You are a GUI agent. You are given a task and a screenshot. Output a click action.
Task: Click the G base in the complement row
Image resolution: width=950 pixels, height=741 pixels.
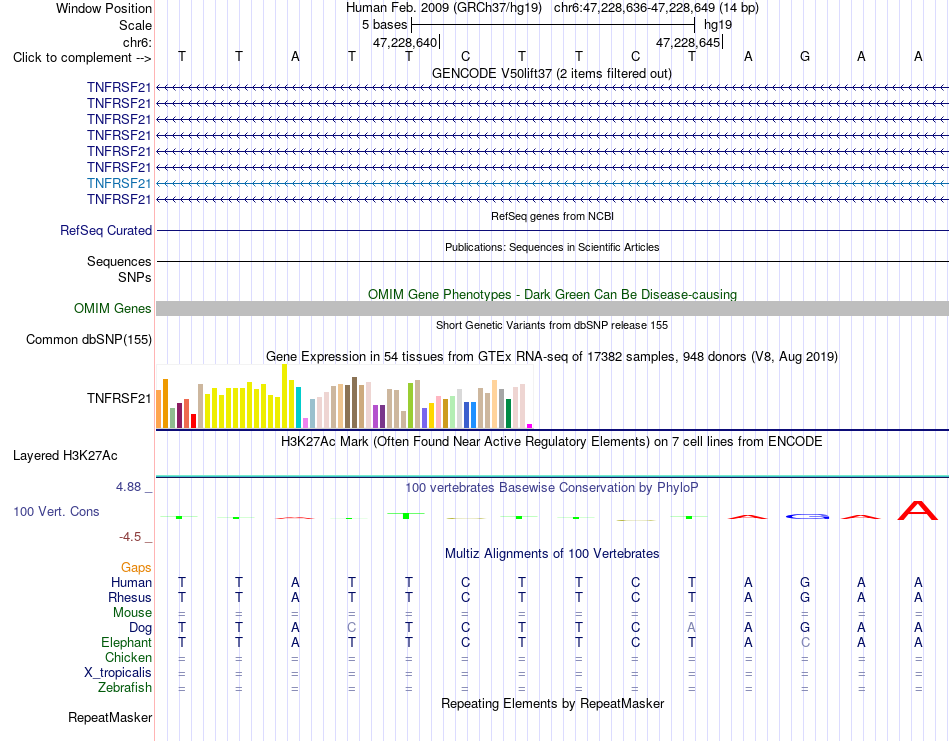click(x=805, y=56)
